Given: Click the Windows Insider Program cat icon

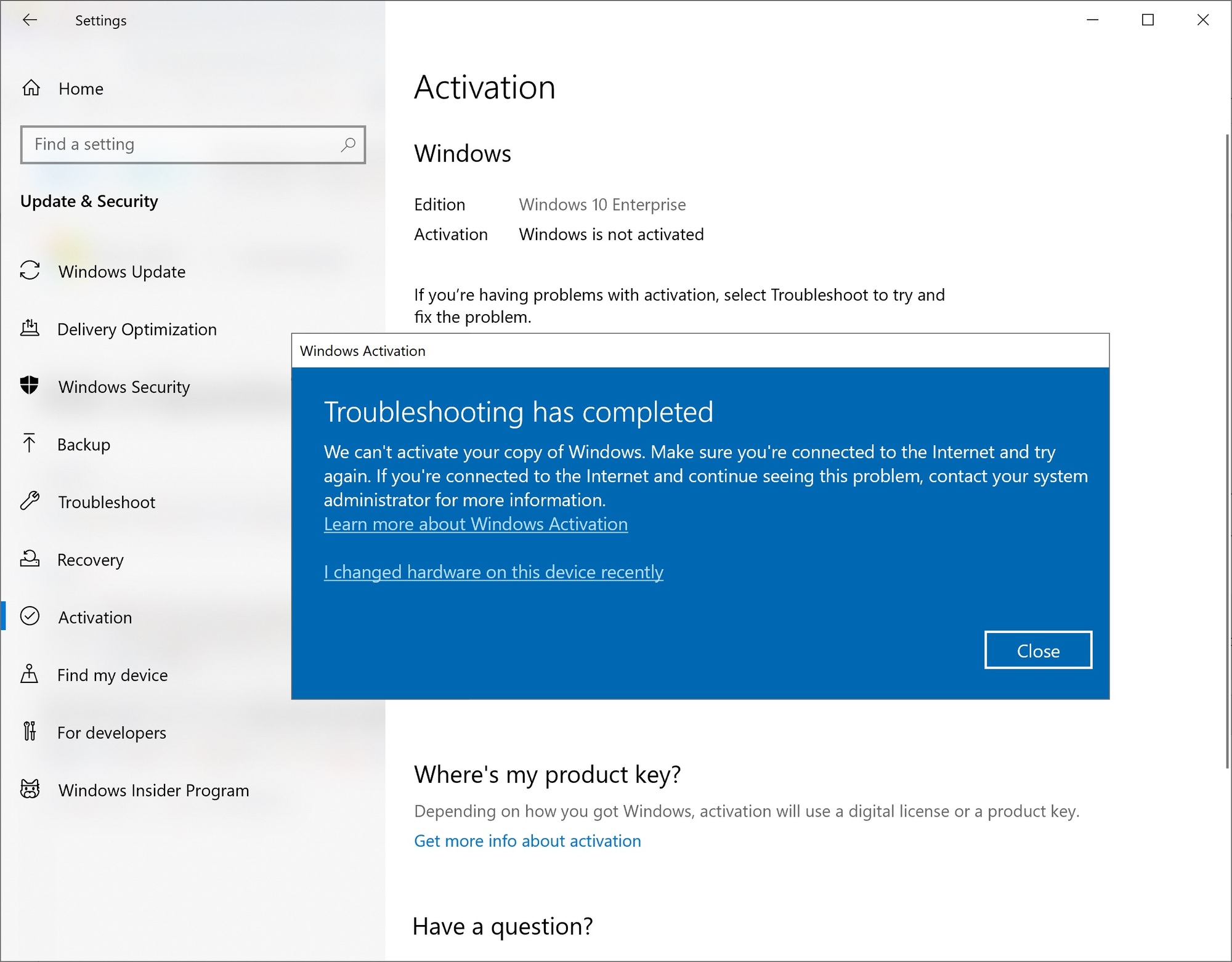Looking at the screenshot, I should (x=30, y=789).
